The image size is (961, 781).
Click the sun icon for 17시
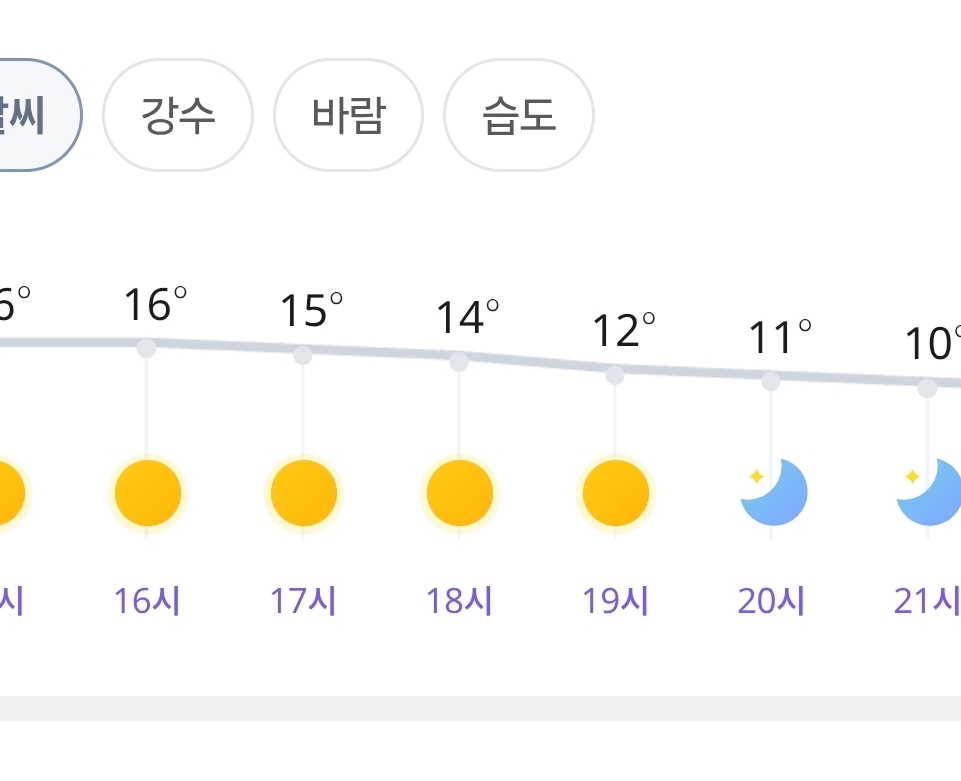pyautogui.click(x=303, y=494)
